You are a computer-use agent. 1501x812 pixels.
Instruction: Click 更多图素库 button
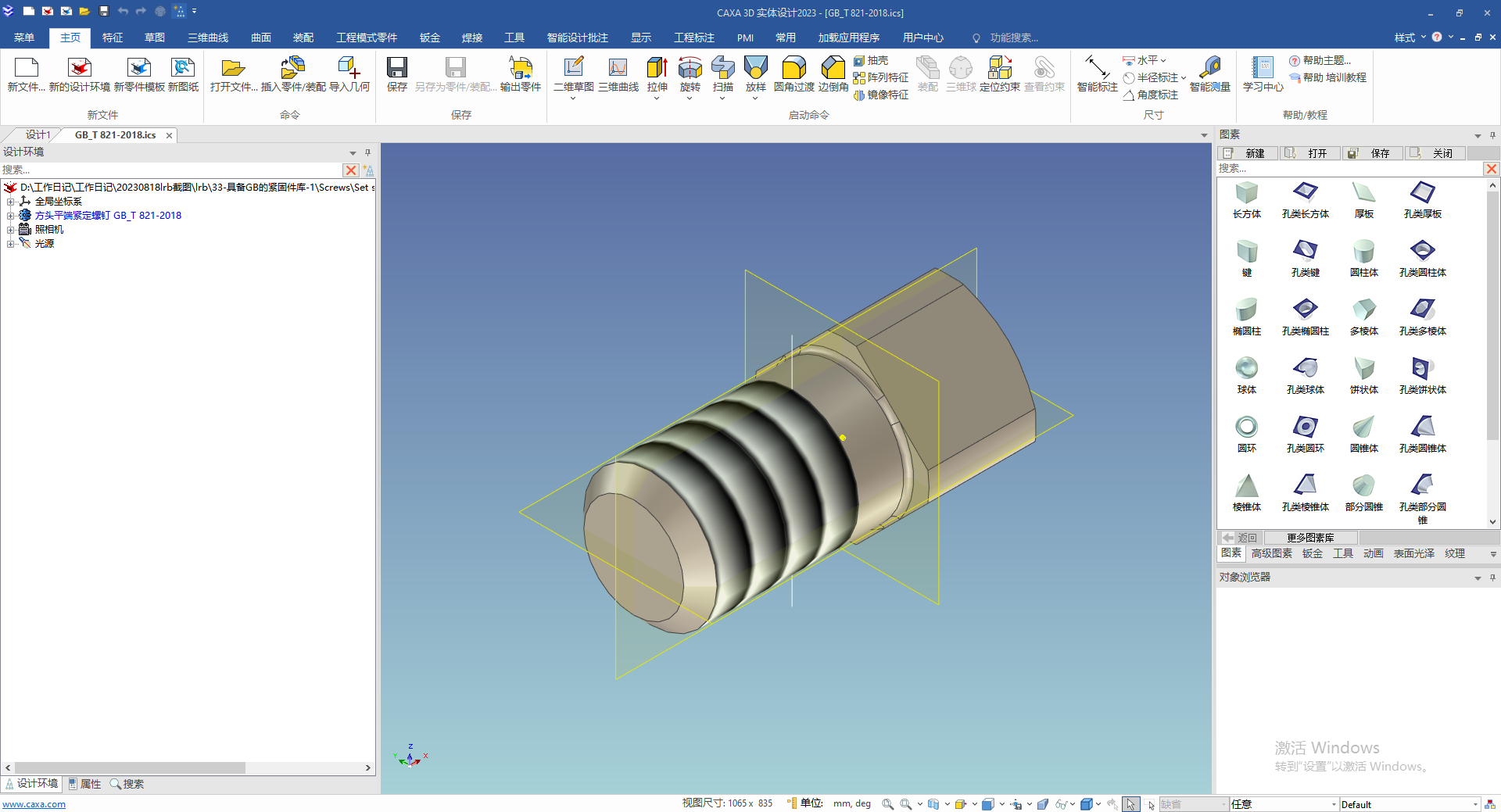1311,538
